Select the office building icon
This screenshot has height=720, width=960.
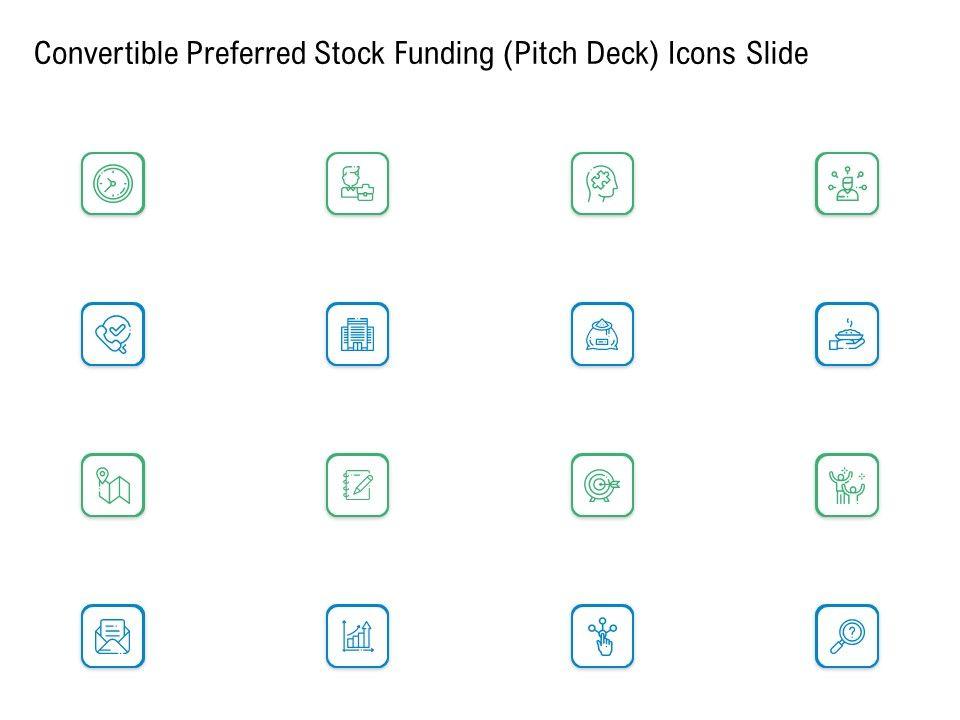coord(357,334)
